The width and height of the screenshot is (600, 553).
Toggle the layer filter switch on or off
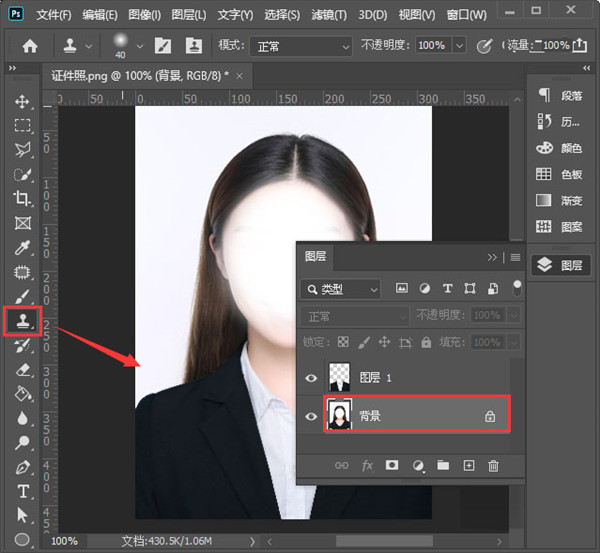tap(517, 288)
